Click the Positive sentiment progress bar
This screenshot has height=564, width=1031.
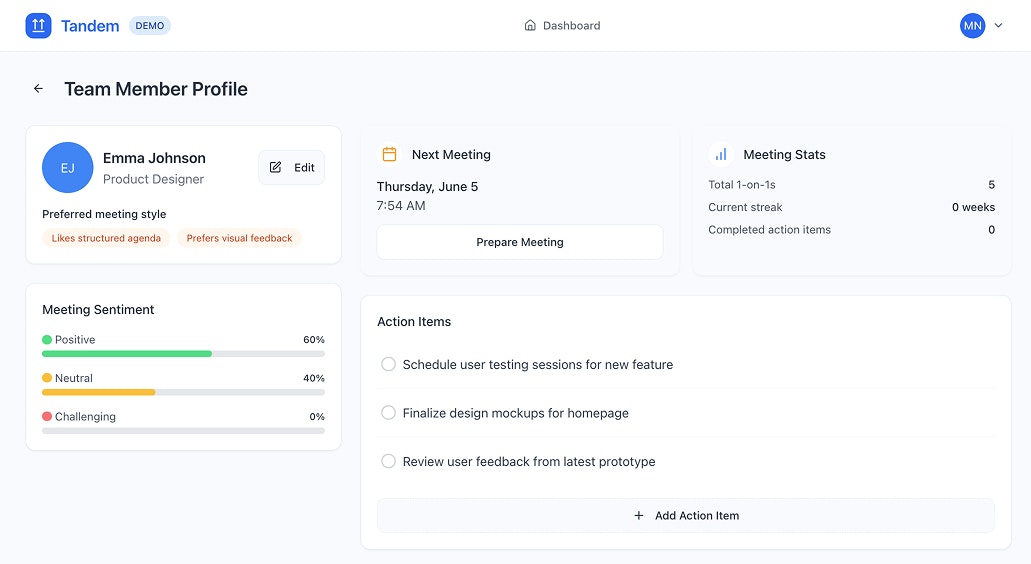[183, 354]
